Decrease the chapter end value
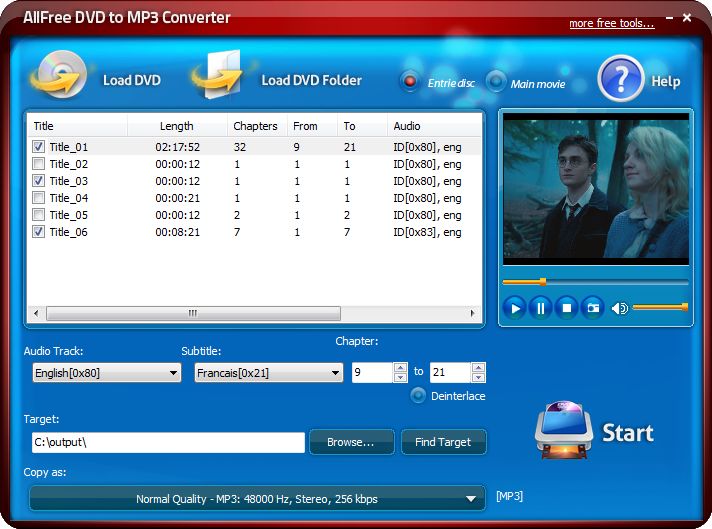The height and width of the screenshot is (529, 712). (479, 377)
